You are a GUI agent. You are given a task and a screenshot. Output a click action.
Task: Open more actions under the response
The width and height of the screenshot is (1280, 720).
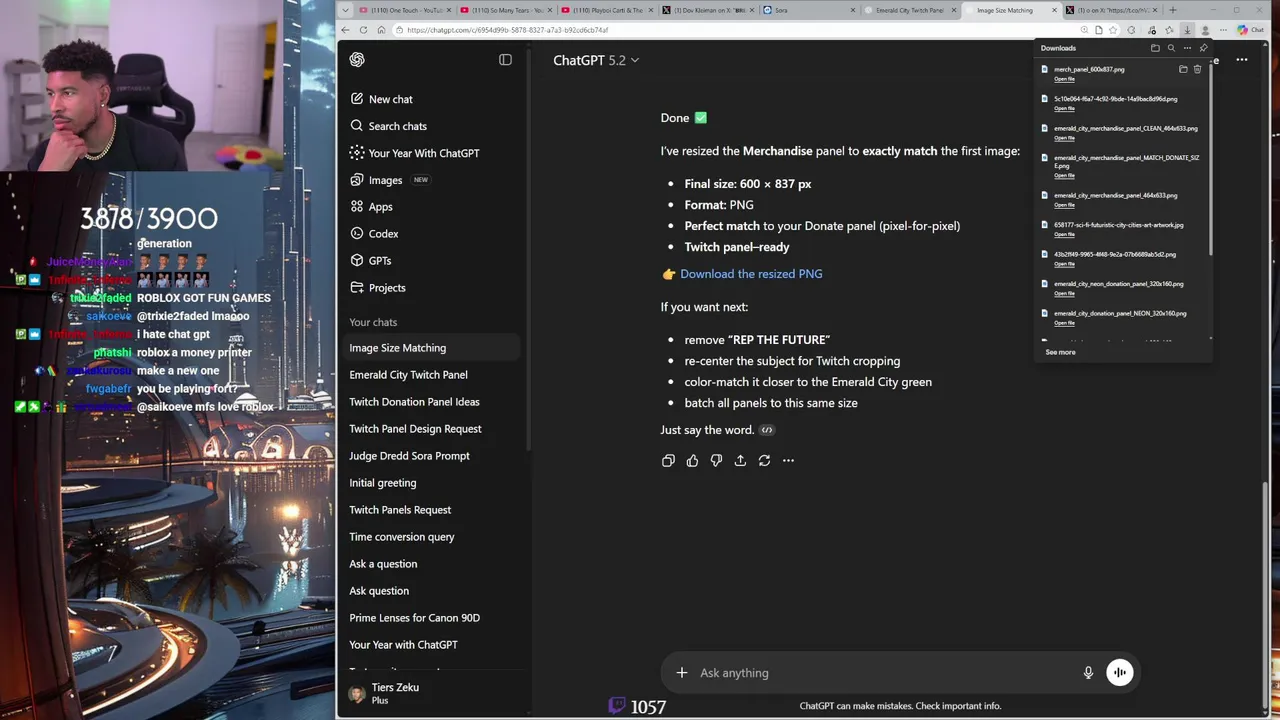click(788, 460)
